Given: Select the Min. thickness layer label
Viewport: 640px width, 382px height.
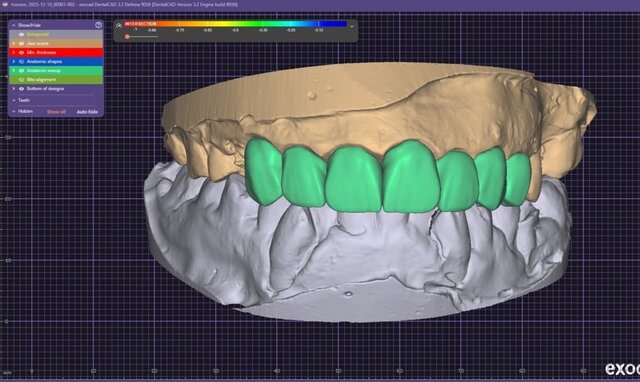Looking at the screenshot, I should 41,53.
